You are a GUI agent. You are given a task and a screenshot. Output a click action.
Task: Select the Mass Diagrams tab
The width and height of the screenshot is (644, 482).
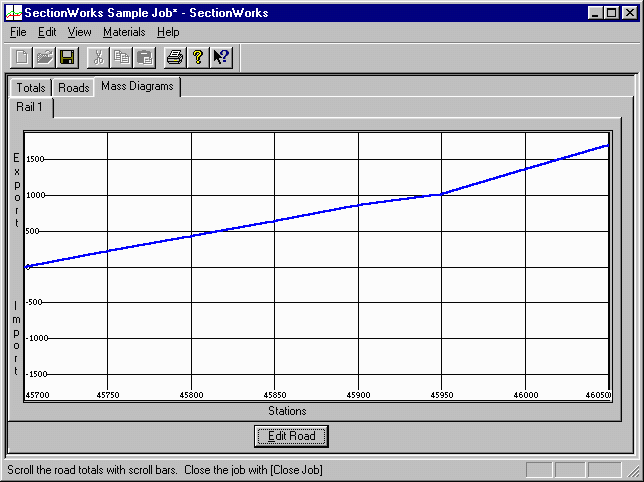pos(137,87)
